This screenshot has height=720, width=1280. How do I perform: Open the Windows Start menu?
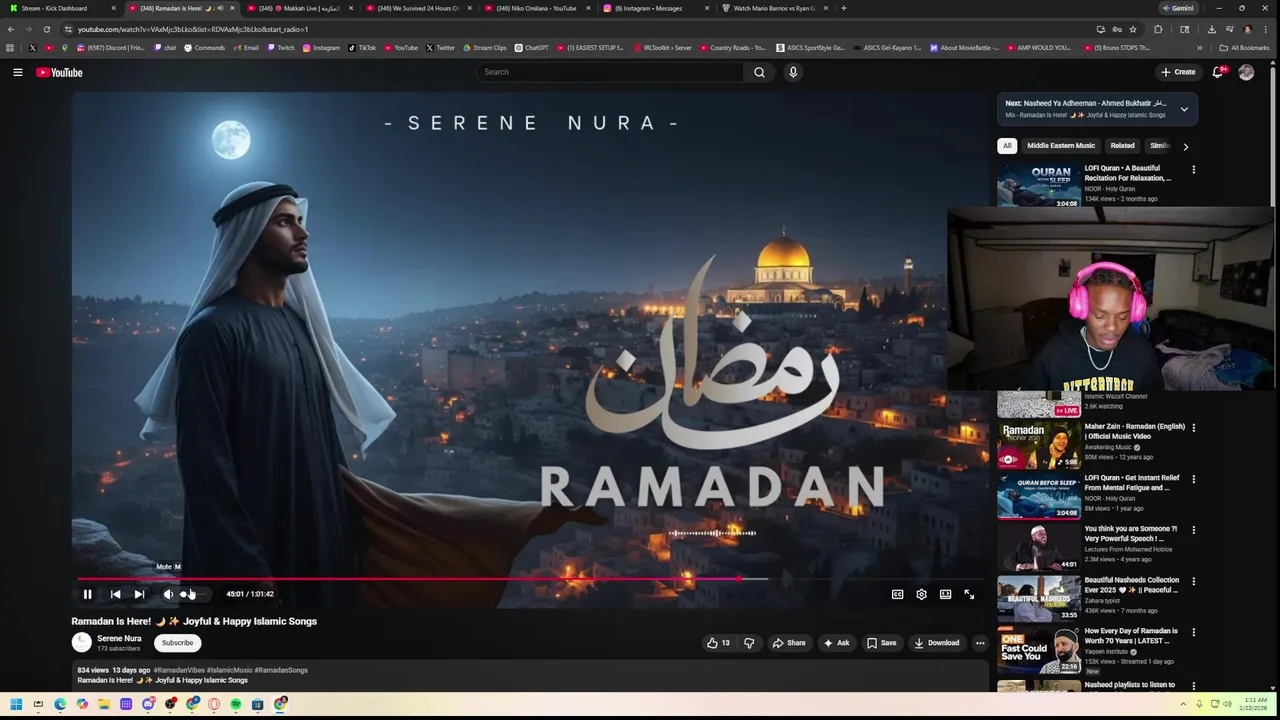[16, 704]
